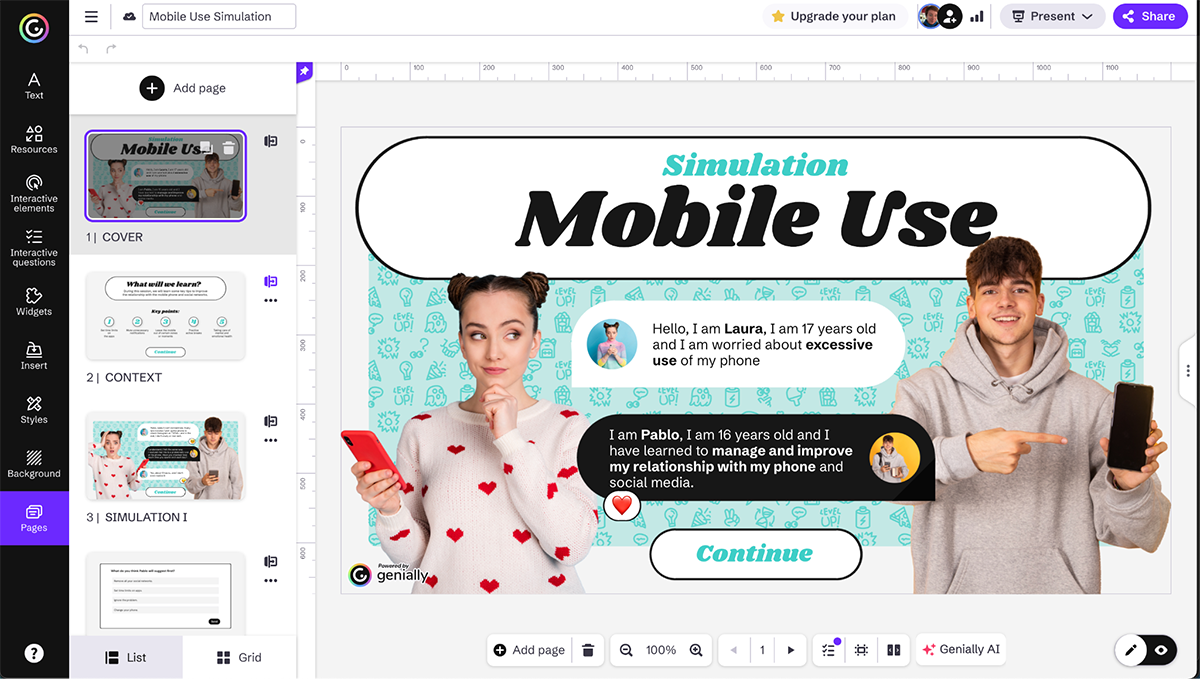The width and height of the screenshot is (1200, 679).
Task: Switch to preview mode with the eye toggle
Action: (1160, 649)
